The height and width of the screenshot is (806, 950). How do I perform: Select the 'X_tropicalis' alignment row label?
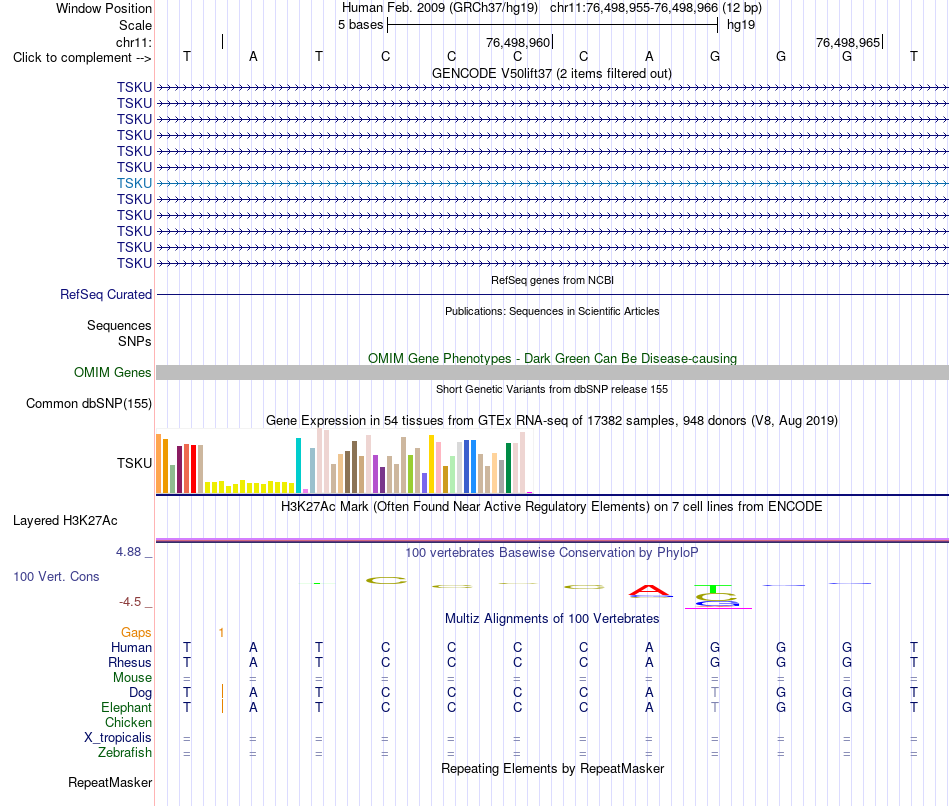point(118,738)
